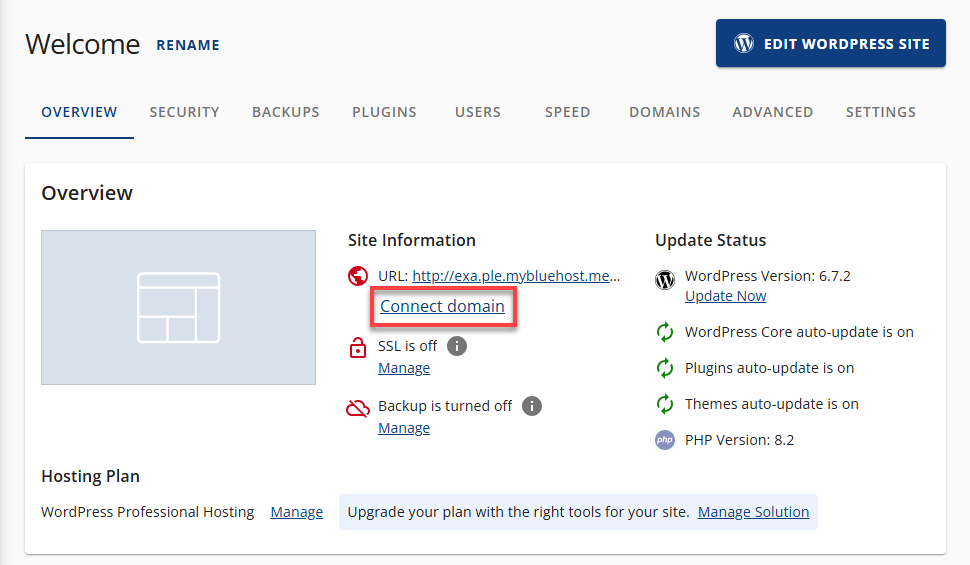Image resolution: width=970 pixels, height=565 pixels.
Task: Click 'Themes auto-update is on' text
Action: (x=772, y=403)
